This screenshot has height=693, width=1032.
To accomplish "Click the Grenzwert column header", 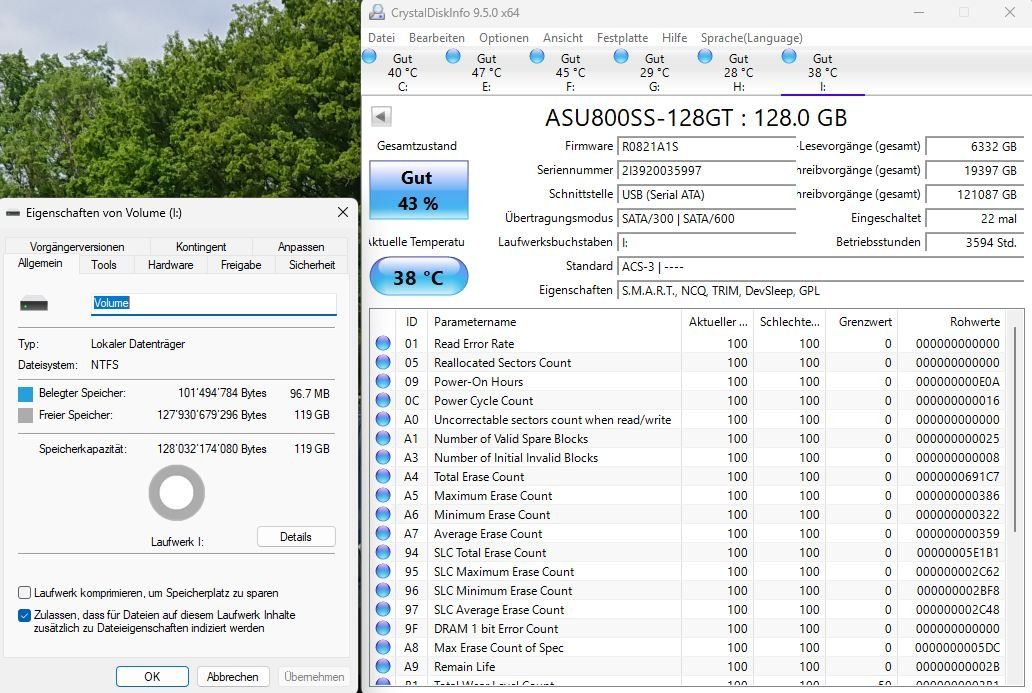I will (862, 322).
